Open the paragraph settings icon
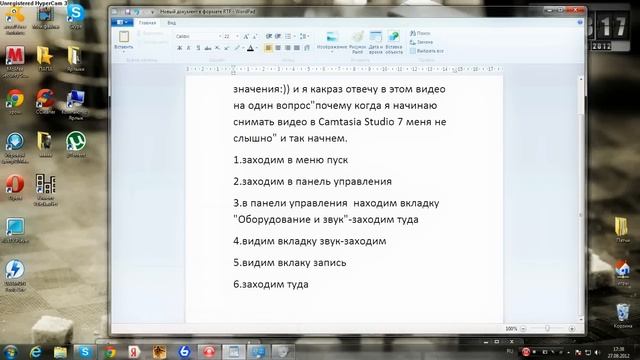The image size is (640, 360). (307, 48)
